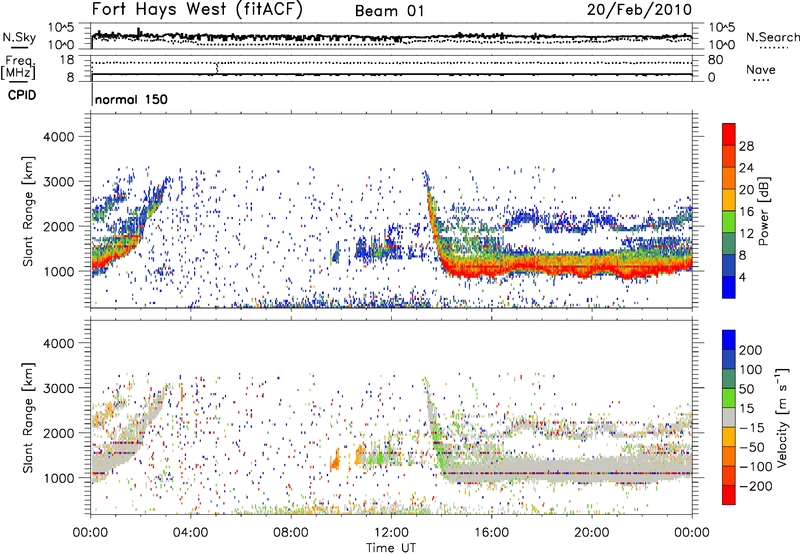The width and height of the screenshot is (800, 554).
Task: Click the 'N.Sky' legend label
Action: (x=19, y=37)
